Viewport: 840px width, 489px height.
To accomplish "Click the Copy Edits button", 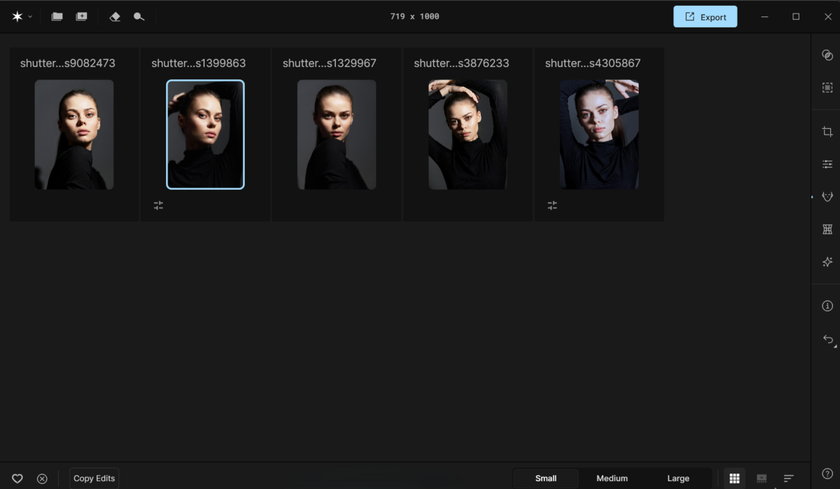I will pyautogui.click(x=94, y=478).
